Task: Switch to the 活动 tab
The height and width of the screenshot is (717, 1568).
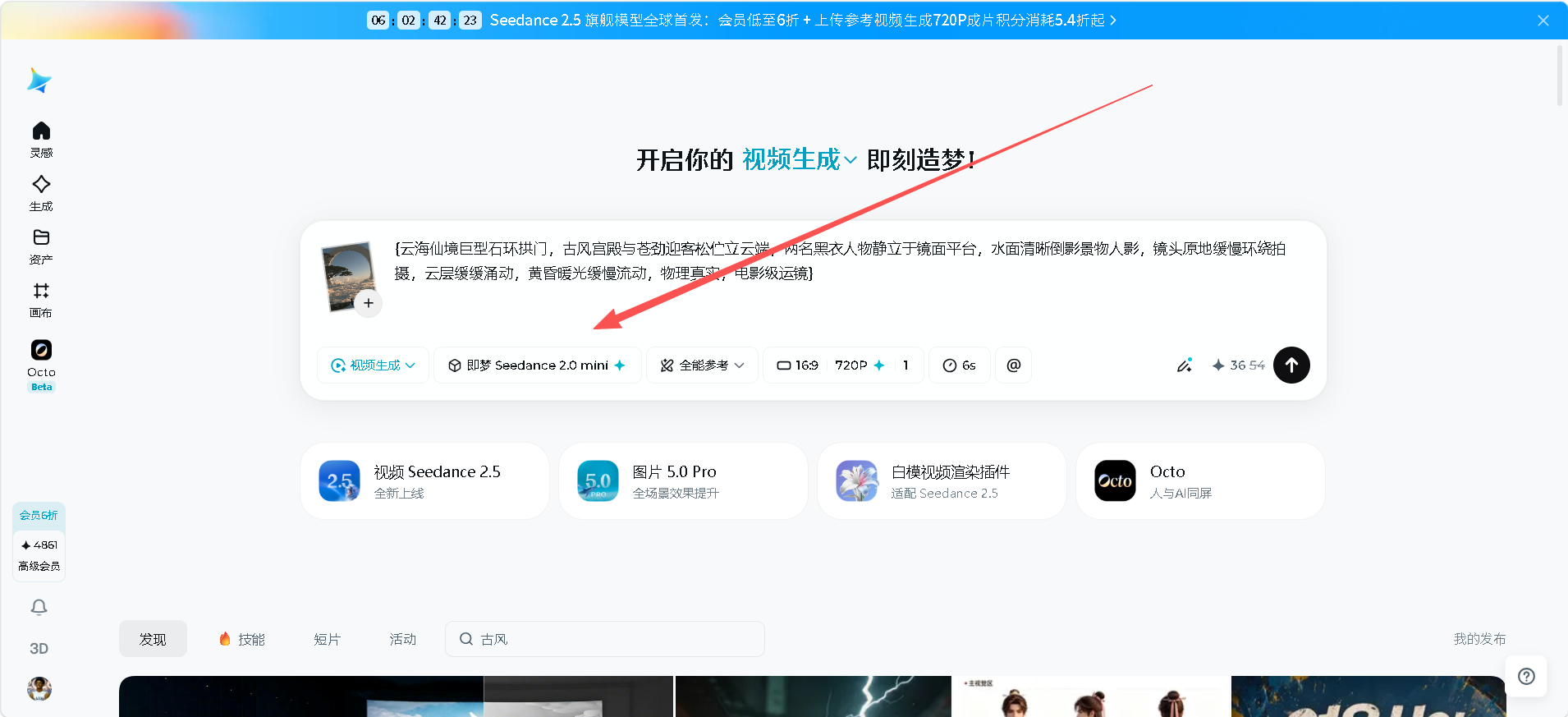Action: pos(402,639)
